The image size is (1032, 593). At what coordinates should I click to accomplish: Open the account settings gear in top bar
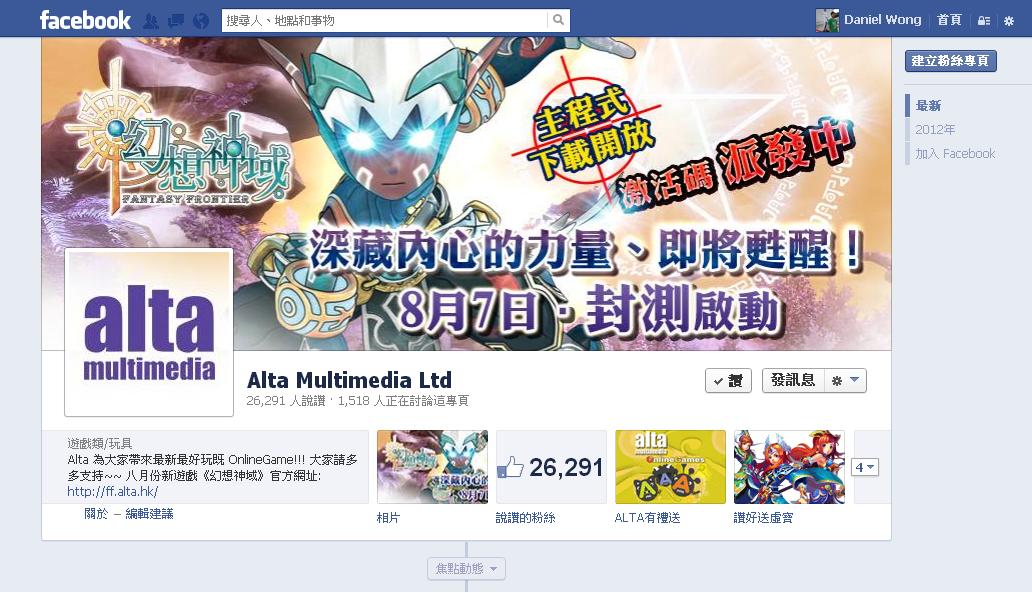[1009, 21]
